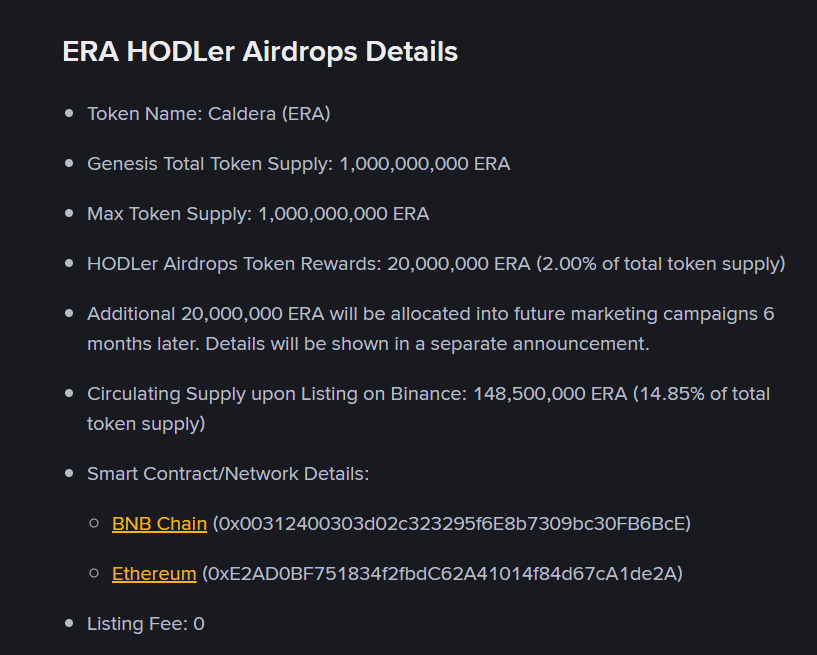Open the Ethereum link
Screen dimensions: 817x655
pyautogui.click(x=154, y=574)
